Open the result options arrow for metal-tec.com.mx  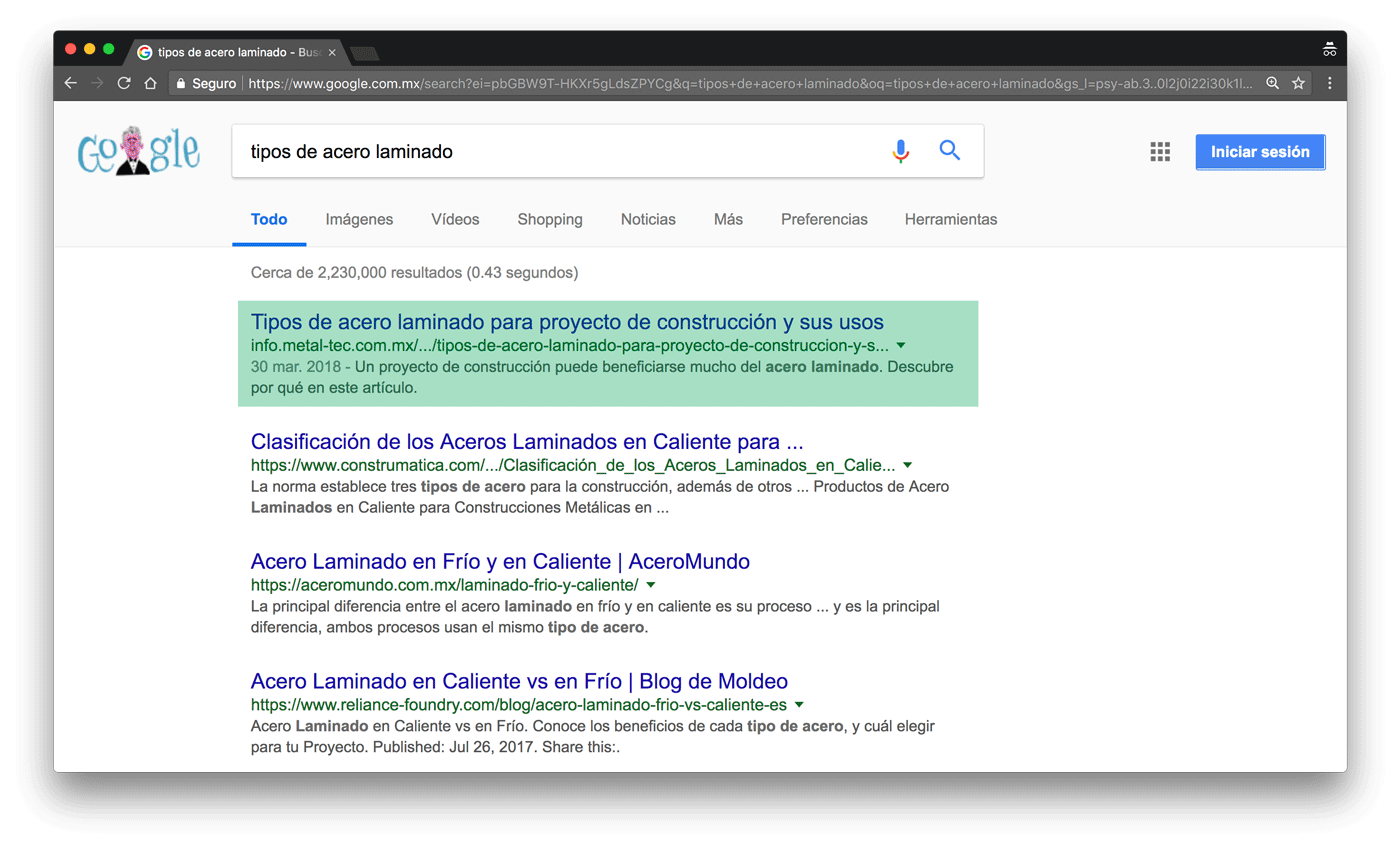900,344
